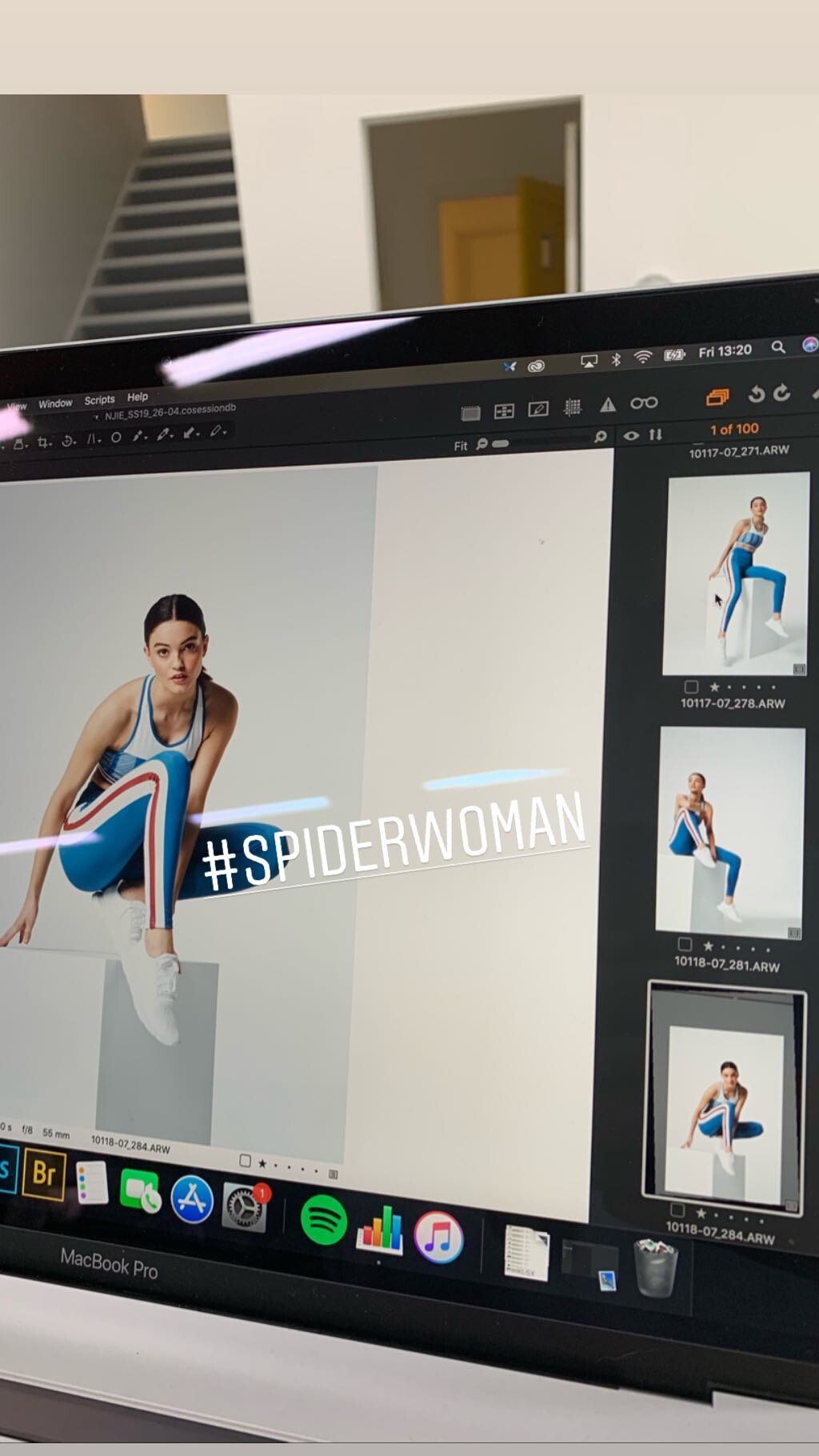Click the zoom-out magnifier by Fit

click(481, 444)
